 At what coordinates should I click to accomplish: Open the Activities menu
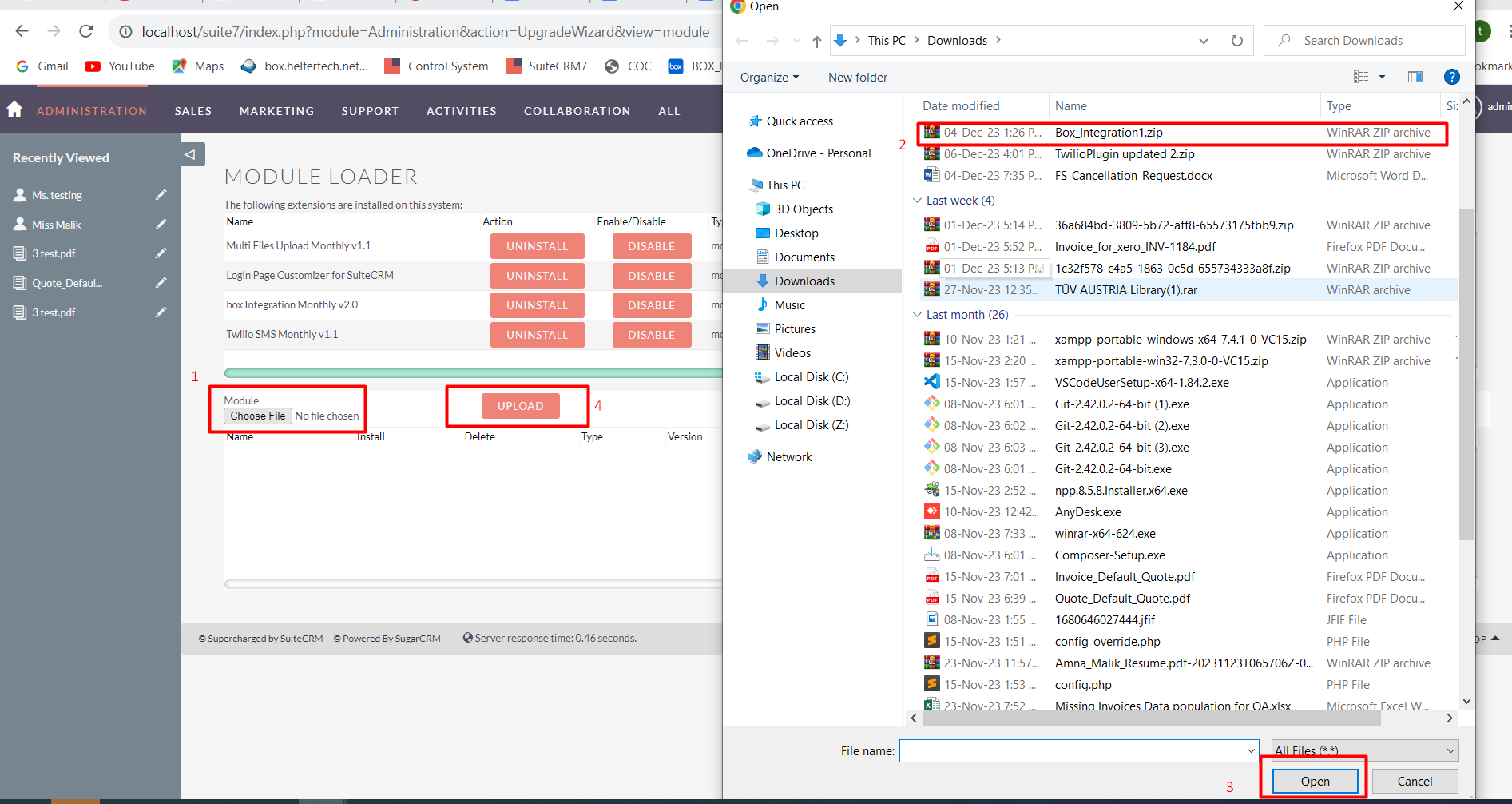coord(462,111)
